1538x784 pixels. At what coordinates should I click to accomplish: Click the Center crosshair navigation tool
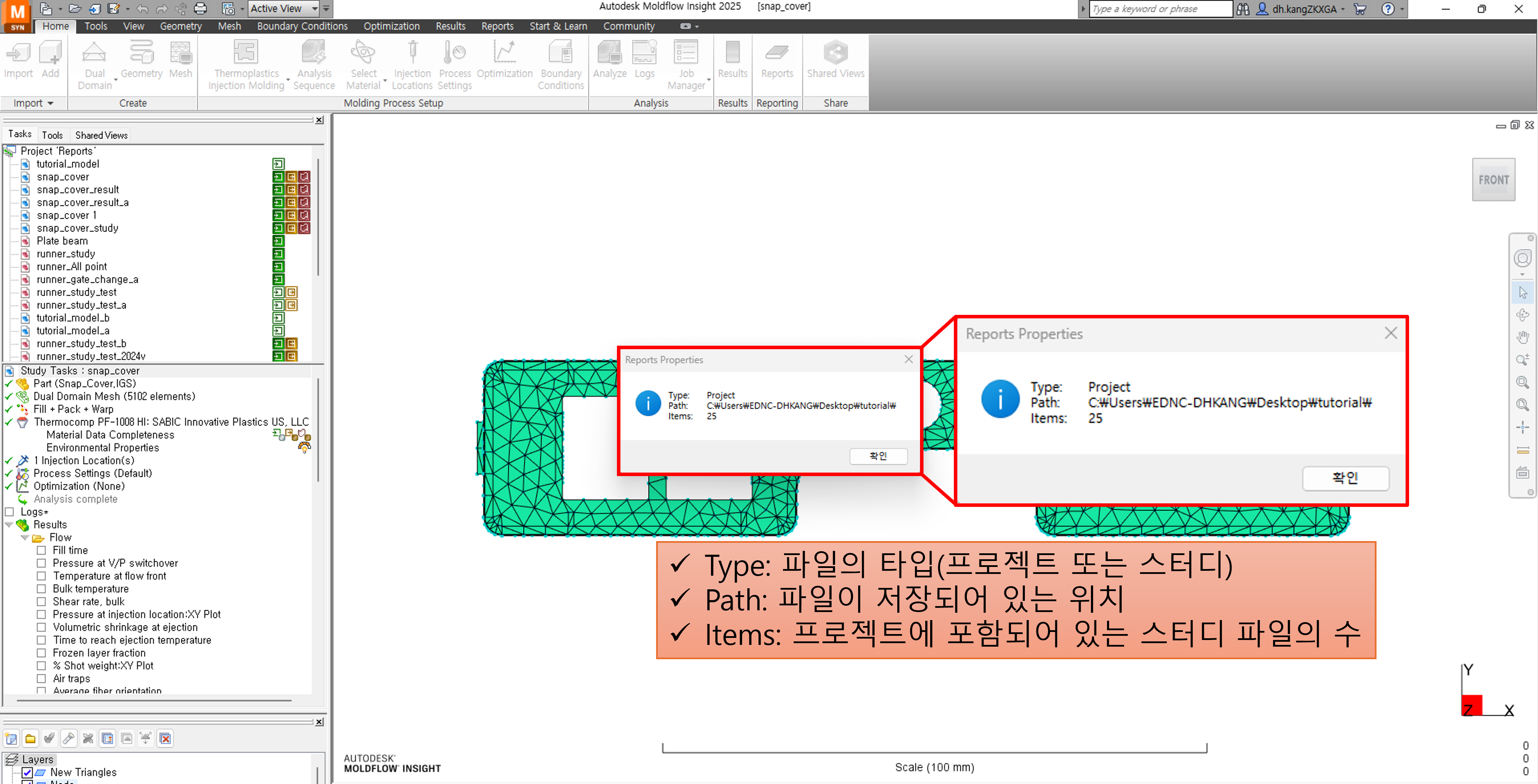(1523, 427)
